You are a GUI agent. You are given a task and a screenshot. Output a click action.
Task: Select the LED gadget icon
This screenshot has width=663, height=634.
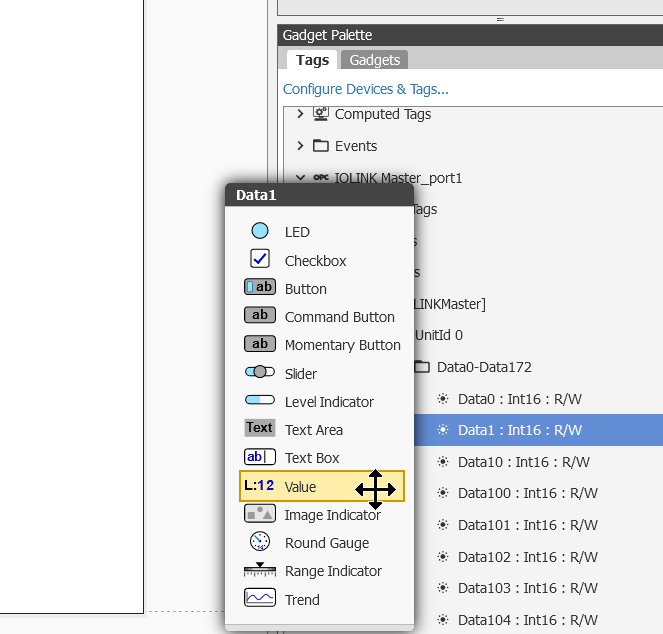click(x=260, y=231)
